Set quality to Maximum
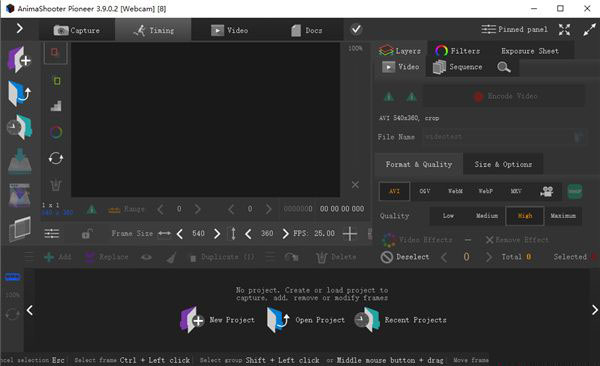 coord(563,216)
